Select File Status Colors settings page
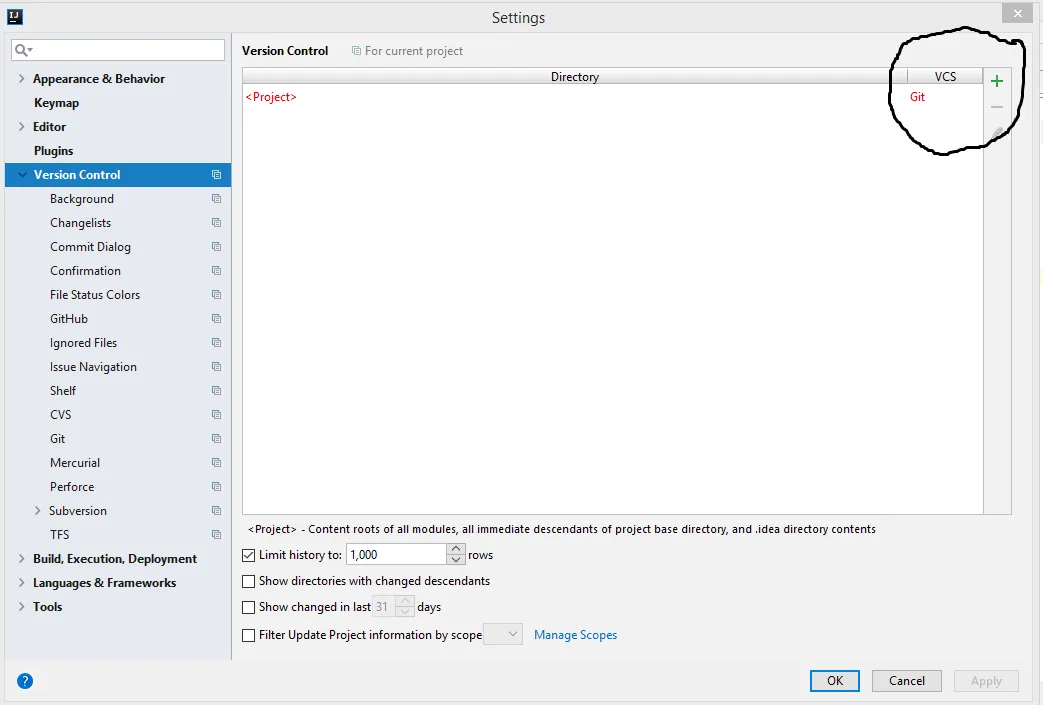 click(x=94, y=295)
